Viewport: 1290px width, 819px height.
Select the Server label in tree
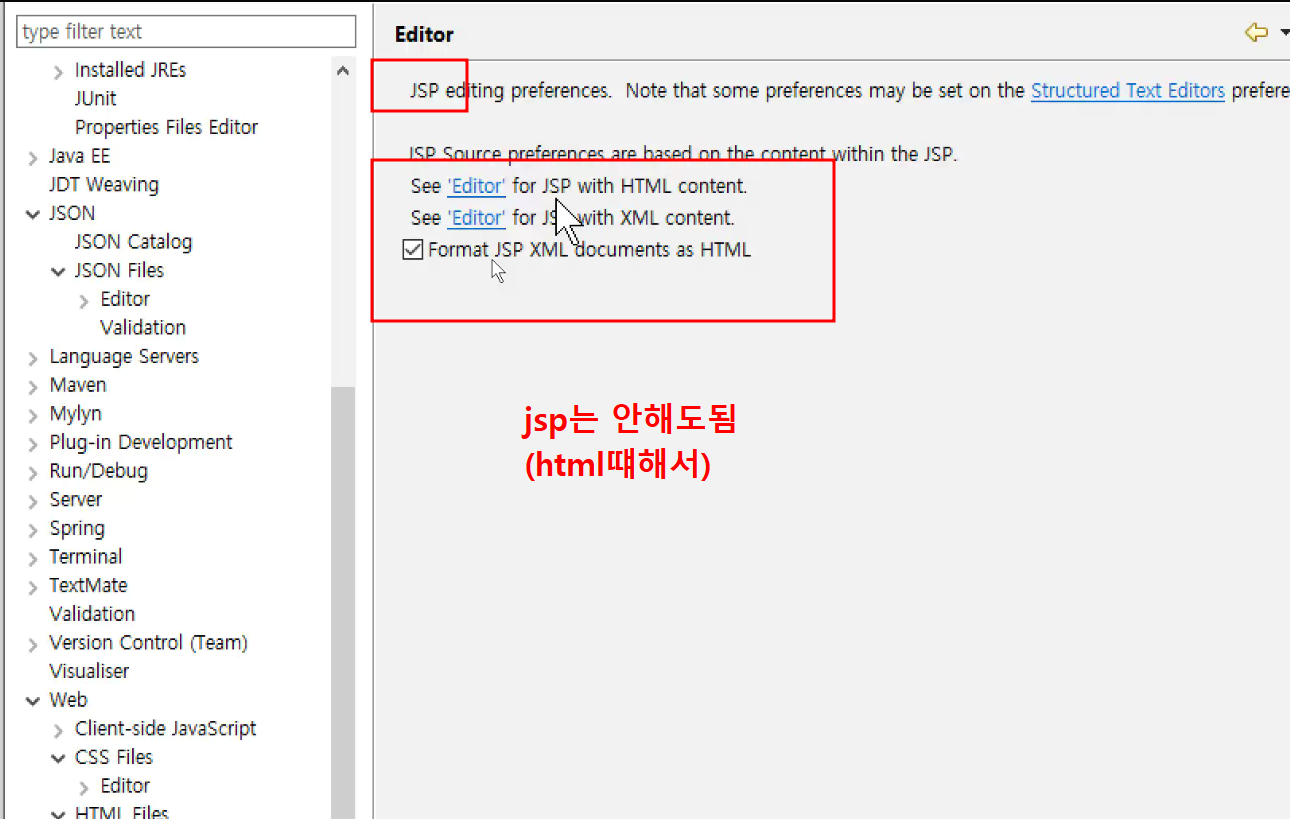[x=76, y=500]
